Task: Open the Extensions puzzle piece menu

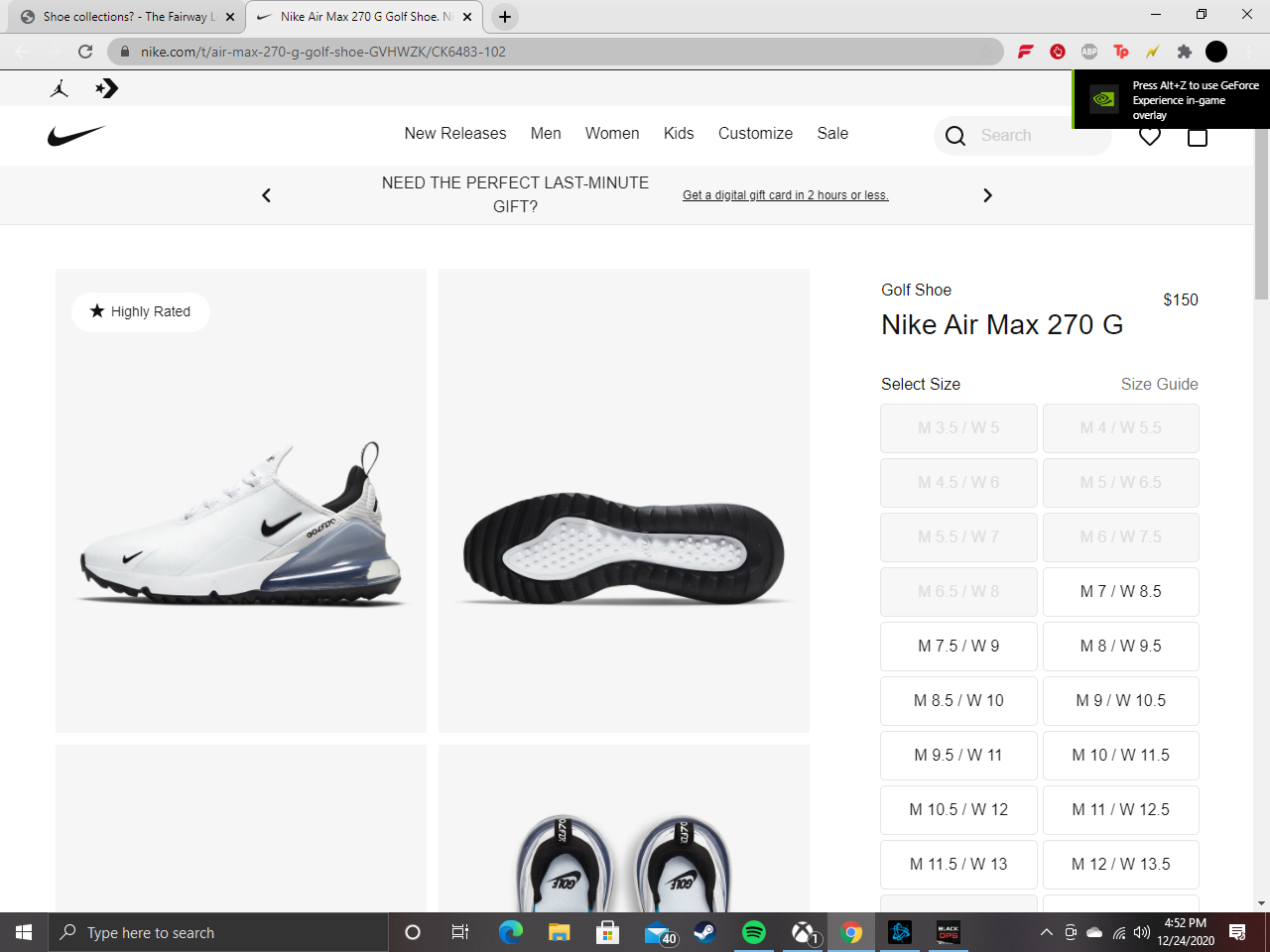Action: (x=1185, y=52)
